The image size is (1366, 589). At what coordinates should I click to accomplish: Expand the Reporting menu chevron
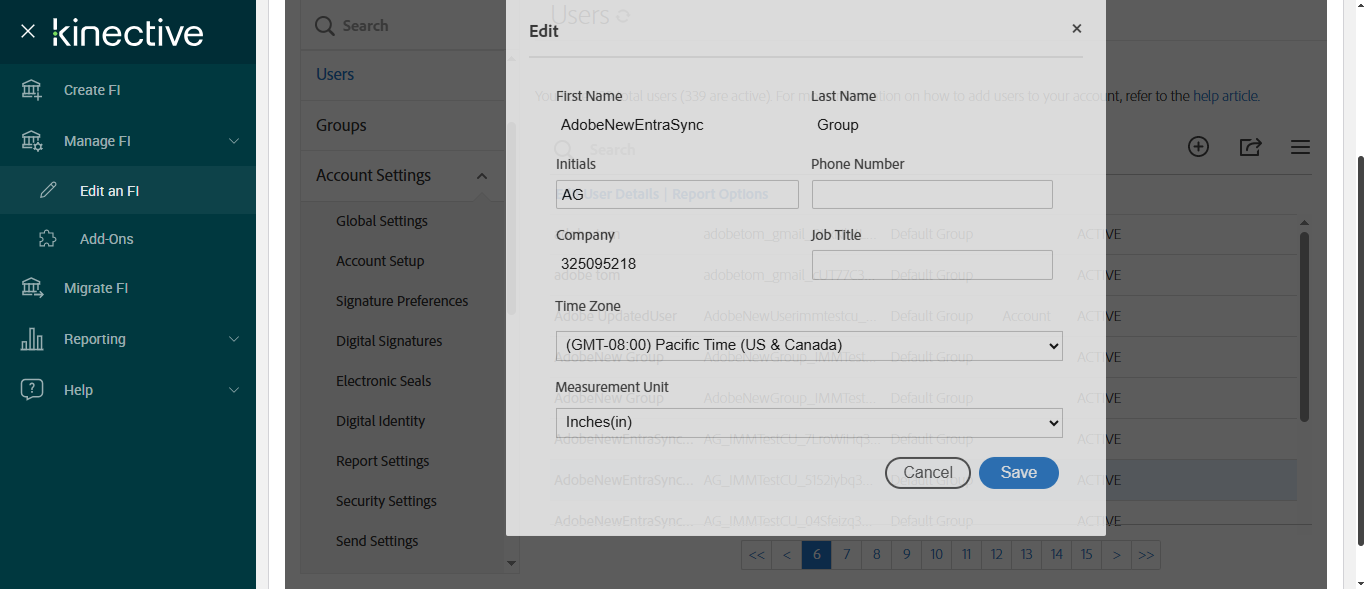click(x=234, y=339)
